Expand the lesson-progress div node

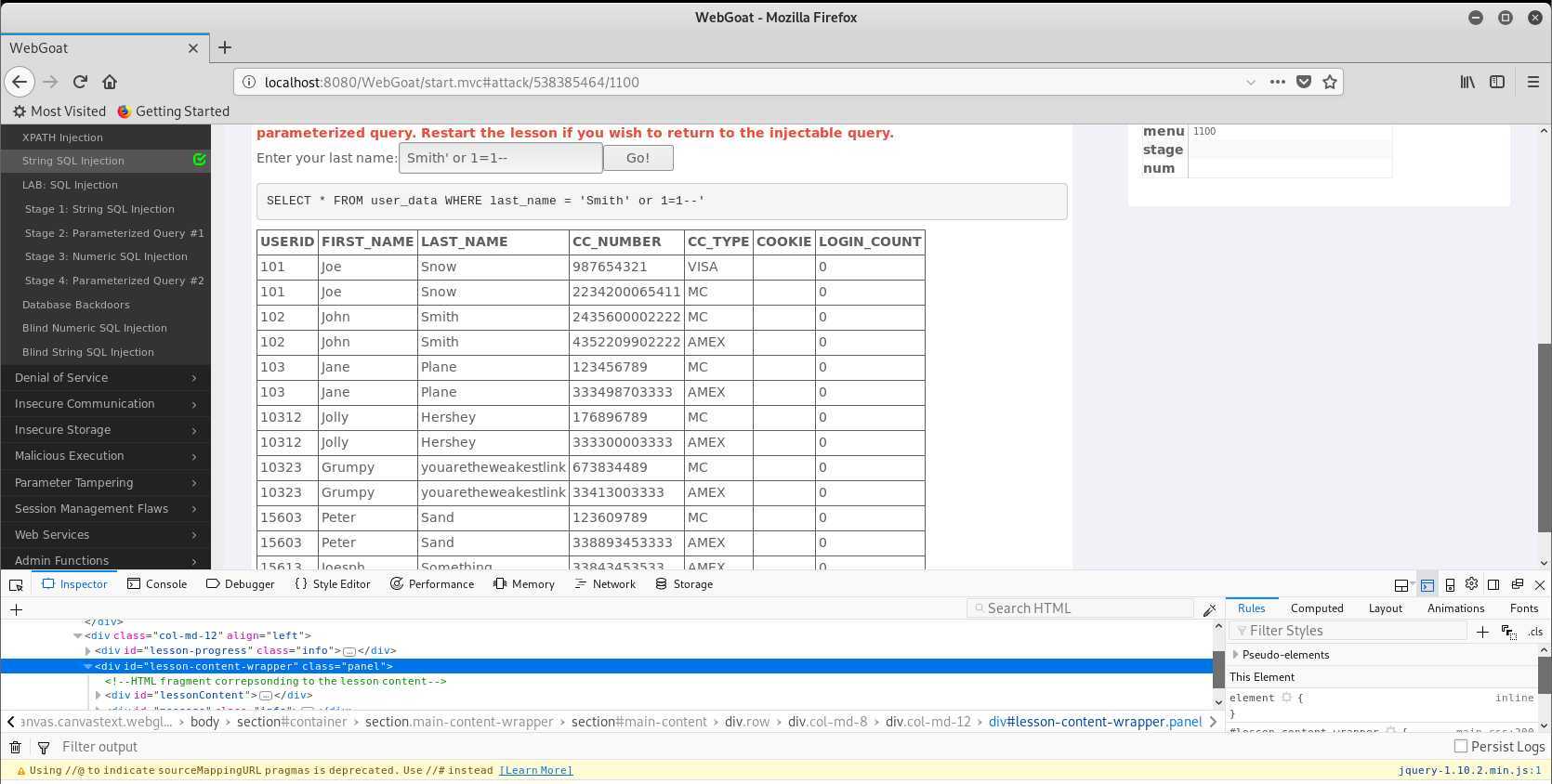click(88, 651)
